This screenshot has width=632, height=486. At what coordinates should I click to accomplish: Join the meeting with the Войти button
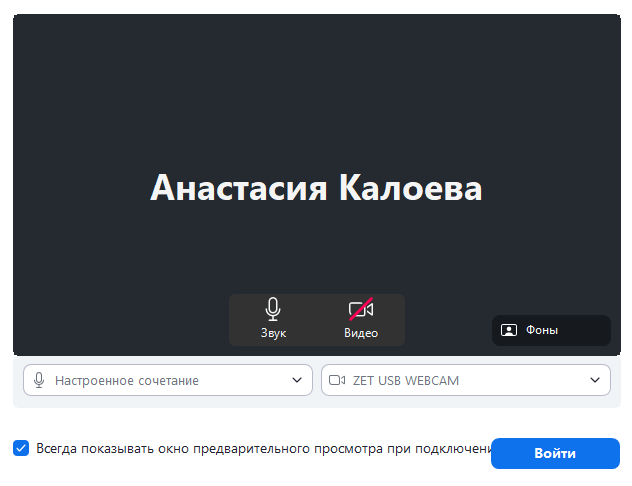tap(555, 453)
